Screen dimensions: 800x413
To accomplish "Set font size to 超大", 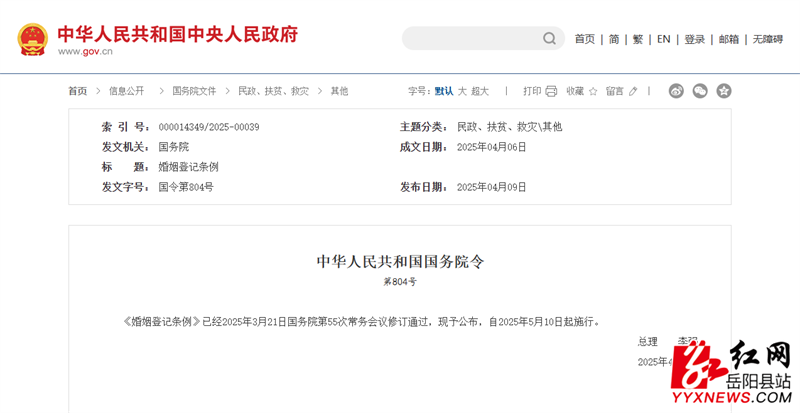I will pos(480,91).
